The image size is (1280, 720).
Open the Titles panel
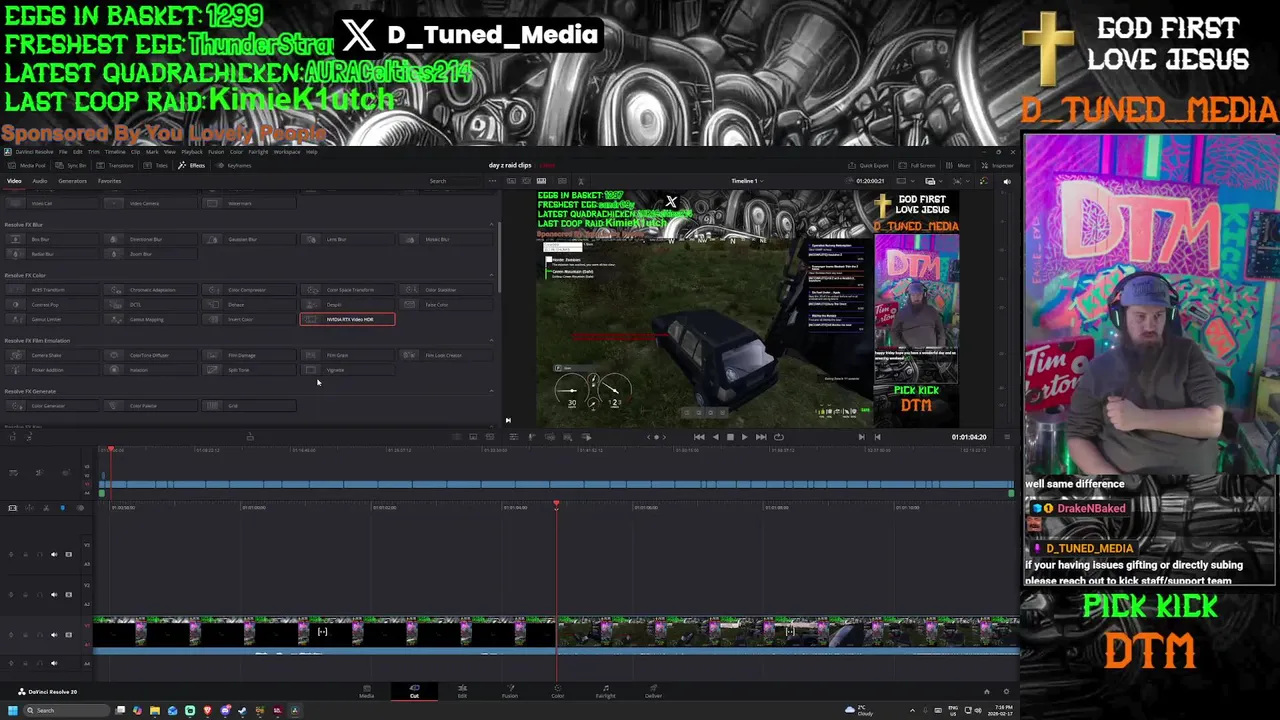point(157,165)
